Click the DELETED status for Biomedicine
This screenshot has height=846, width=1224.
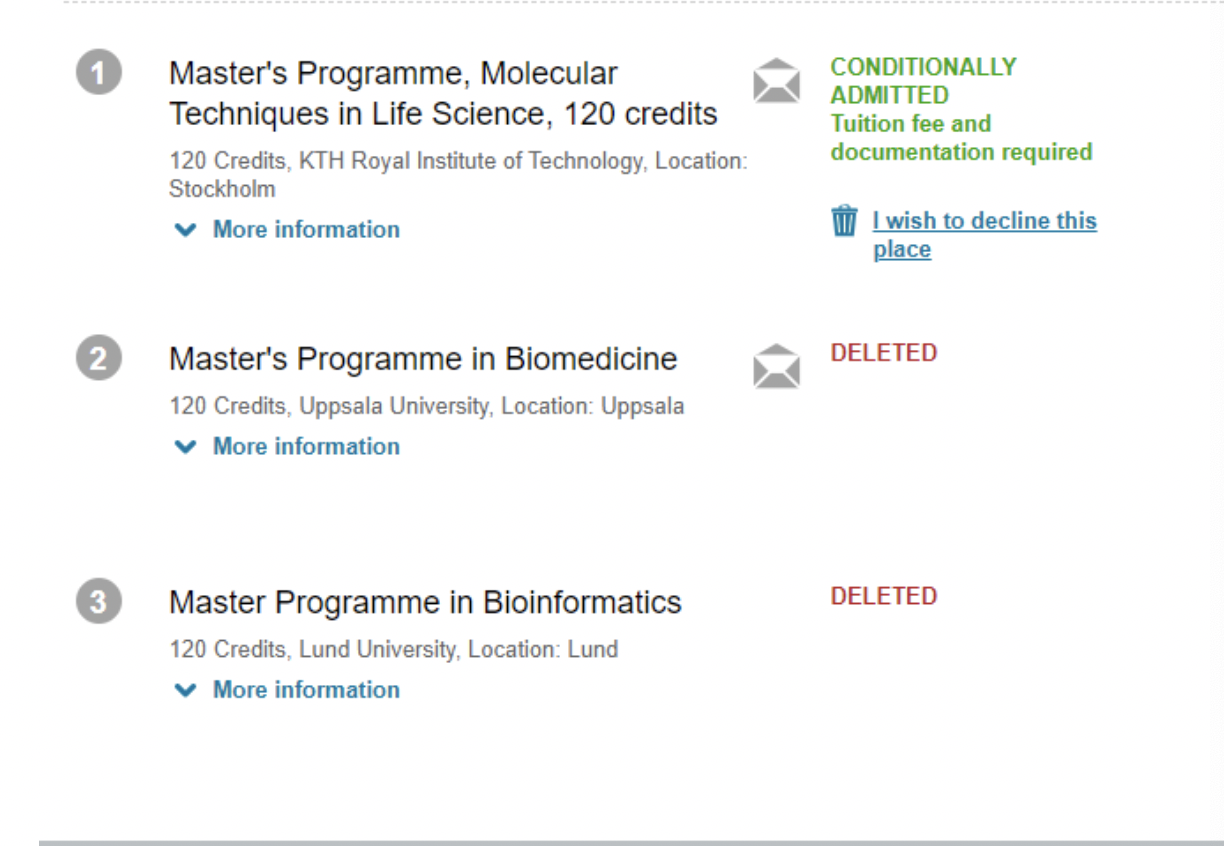click(884, 353)
